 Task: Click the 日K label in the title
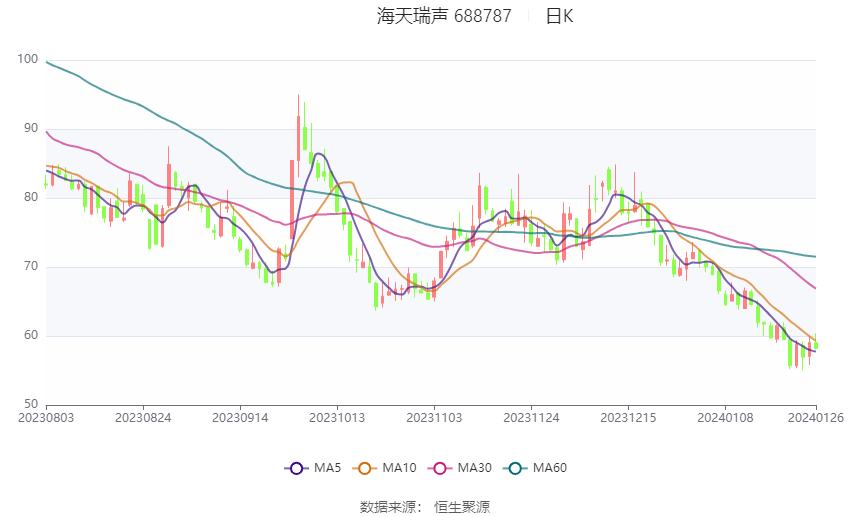coord(559,16)
